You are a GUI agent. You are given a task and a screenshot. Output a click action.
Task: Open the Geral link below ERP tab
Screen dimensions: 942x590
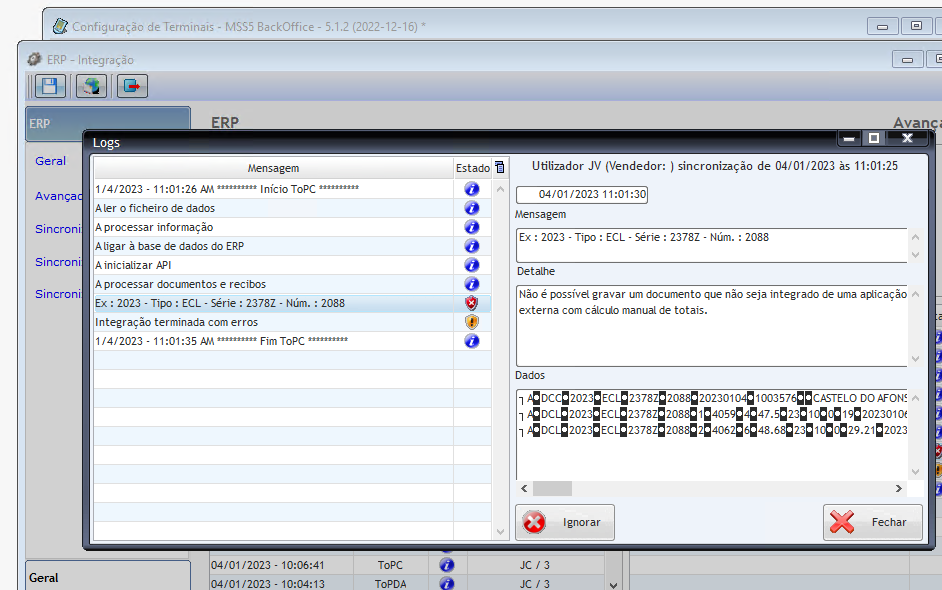tap(51, 161)
